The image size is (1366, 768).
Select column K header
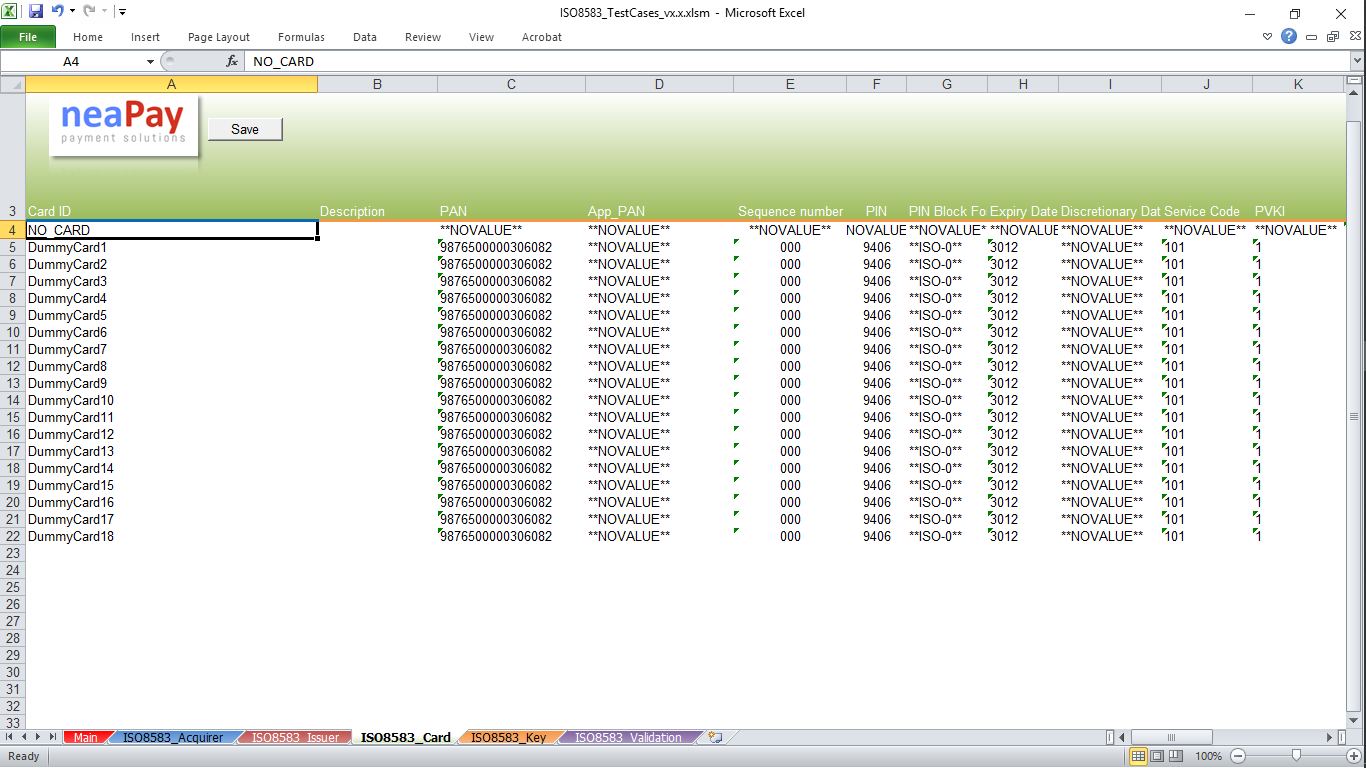(x=1298, y=85)
